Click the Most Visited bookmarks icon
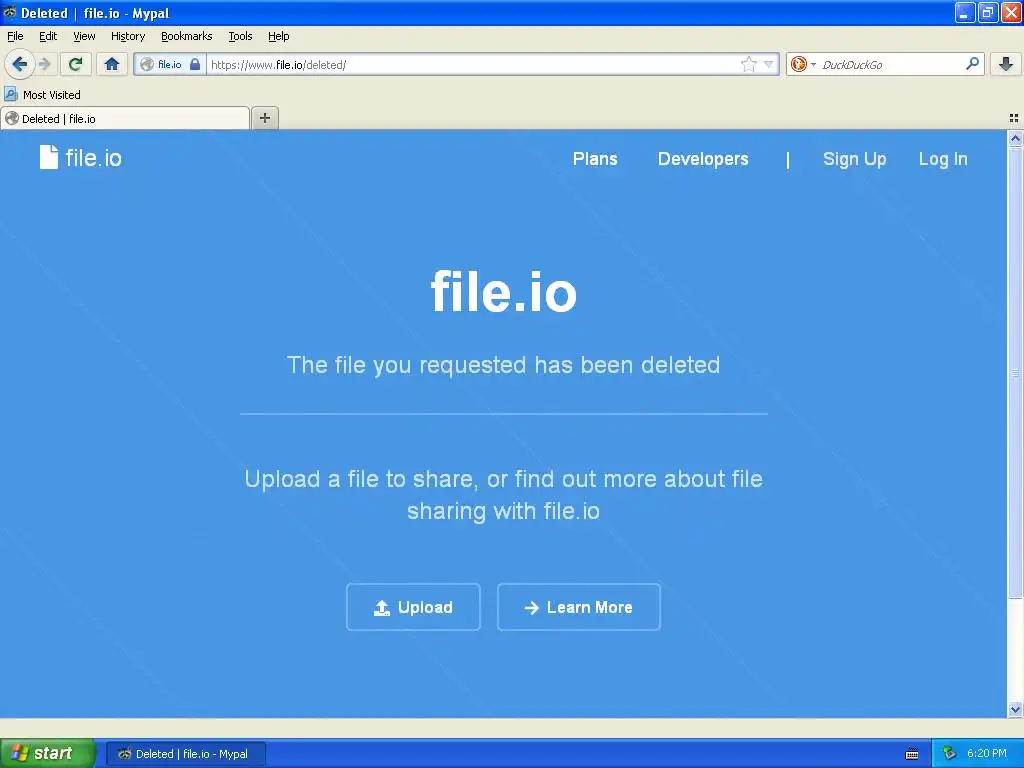The height and width of the screenshot is (768, 1024). (10, 94)
